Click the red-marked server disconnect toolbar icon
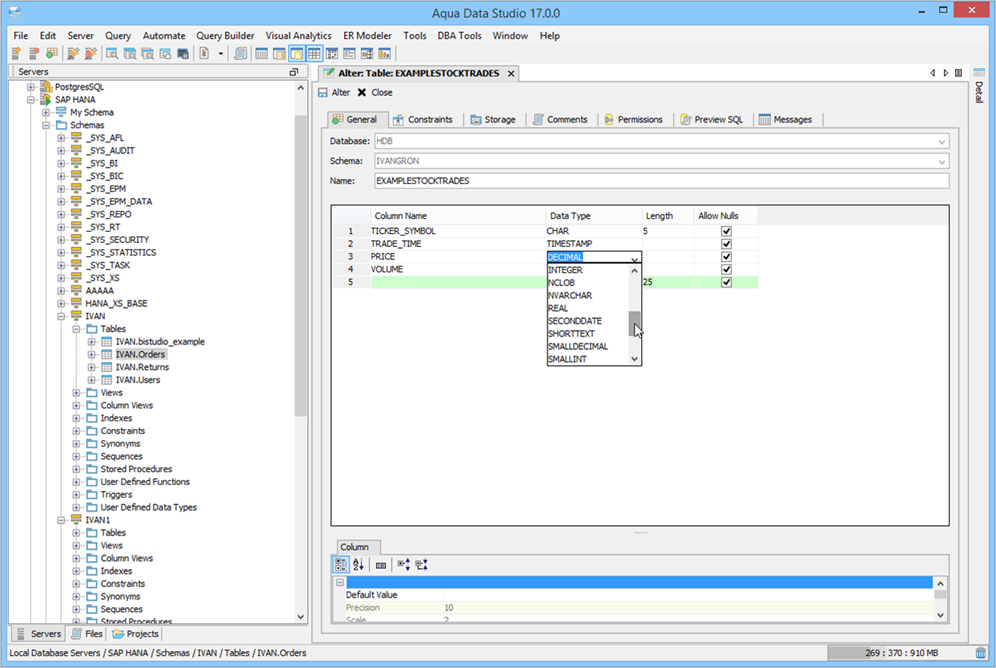 tap(34, 54)
